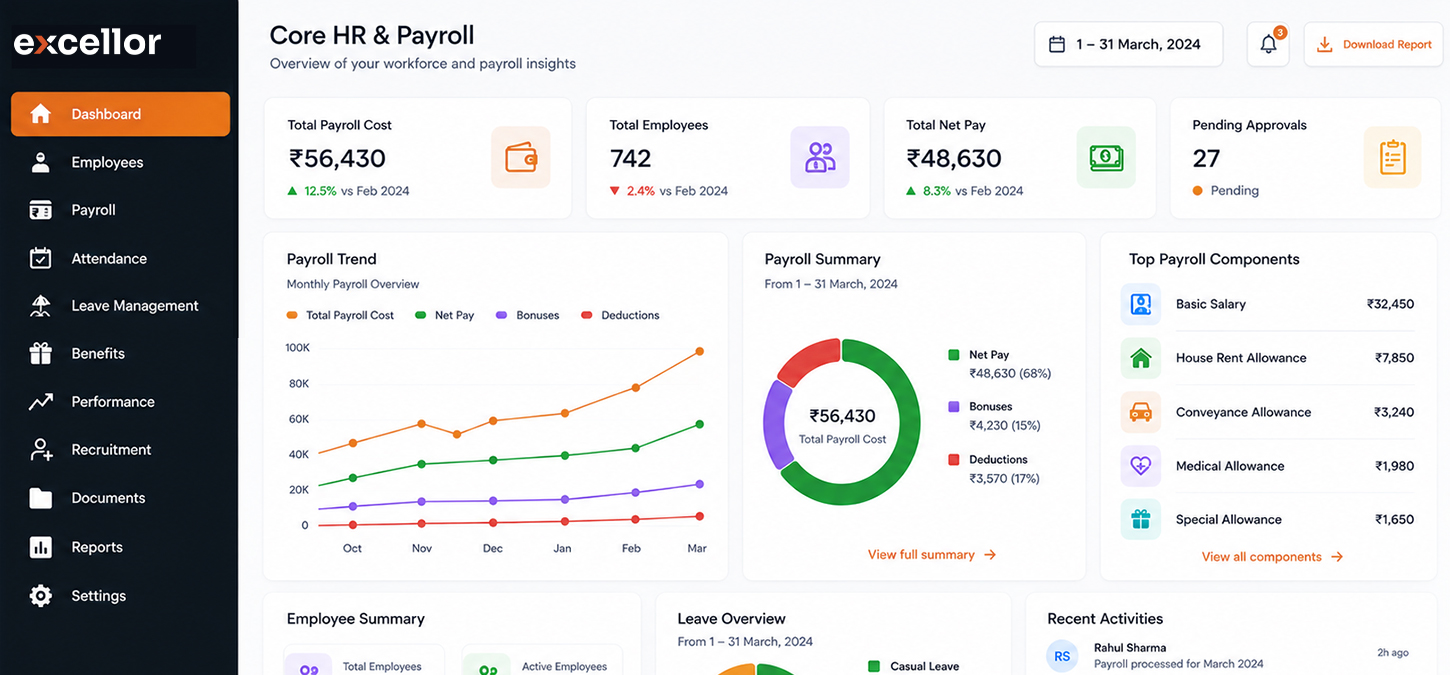
Task: Toggle the Net Pay legend in Payroll Trend
Action: click(x=444, y=315)
